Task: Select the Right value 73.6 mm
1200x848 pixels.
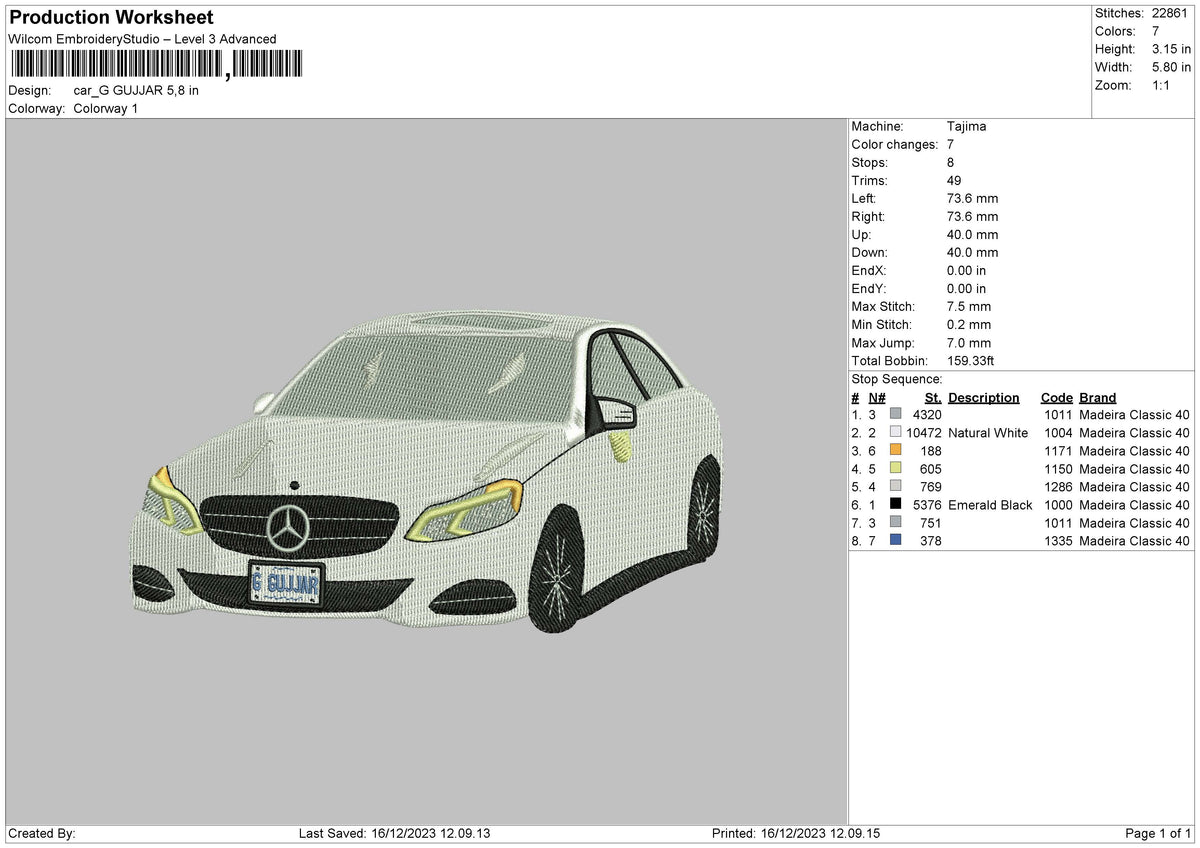Action: [x=972, y=217]
